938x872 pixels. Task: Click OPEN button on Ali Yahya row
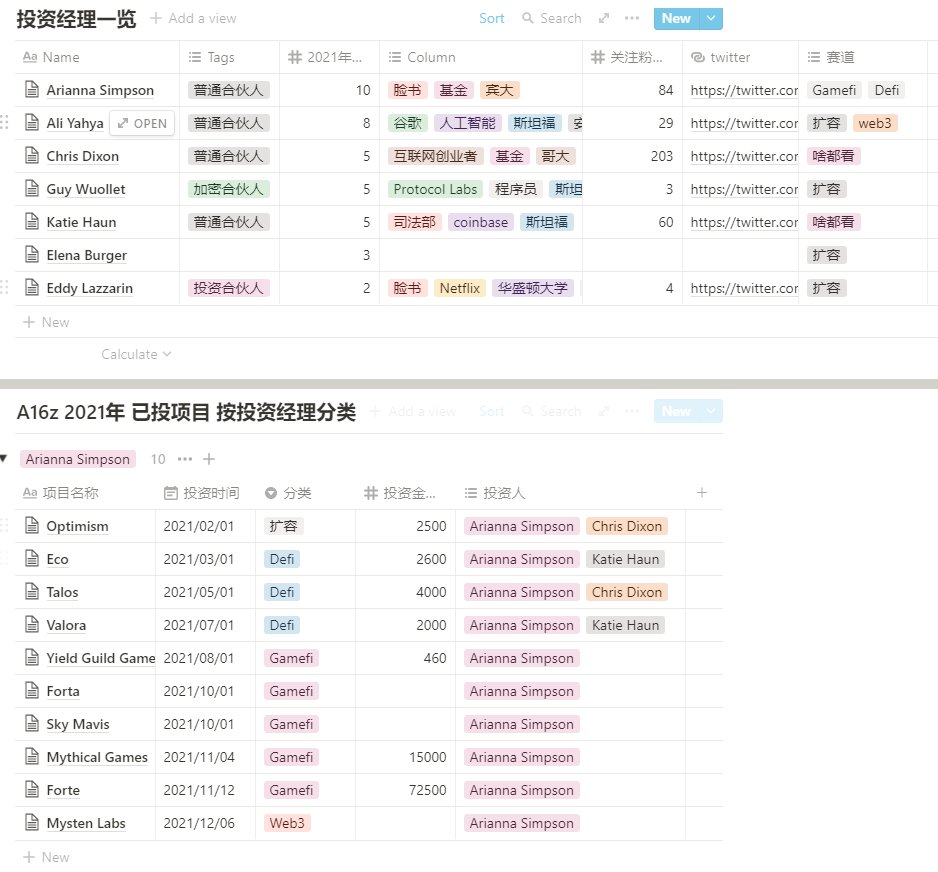pos(142,123)
